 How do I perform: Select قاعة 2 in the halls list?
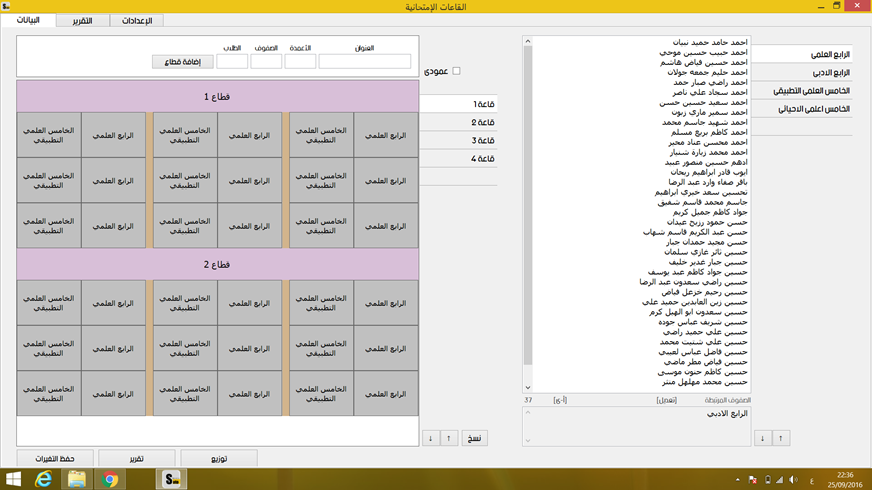tap(468, 122)
